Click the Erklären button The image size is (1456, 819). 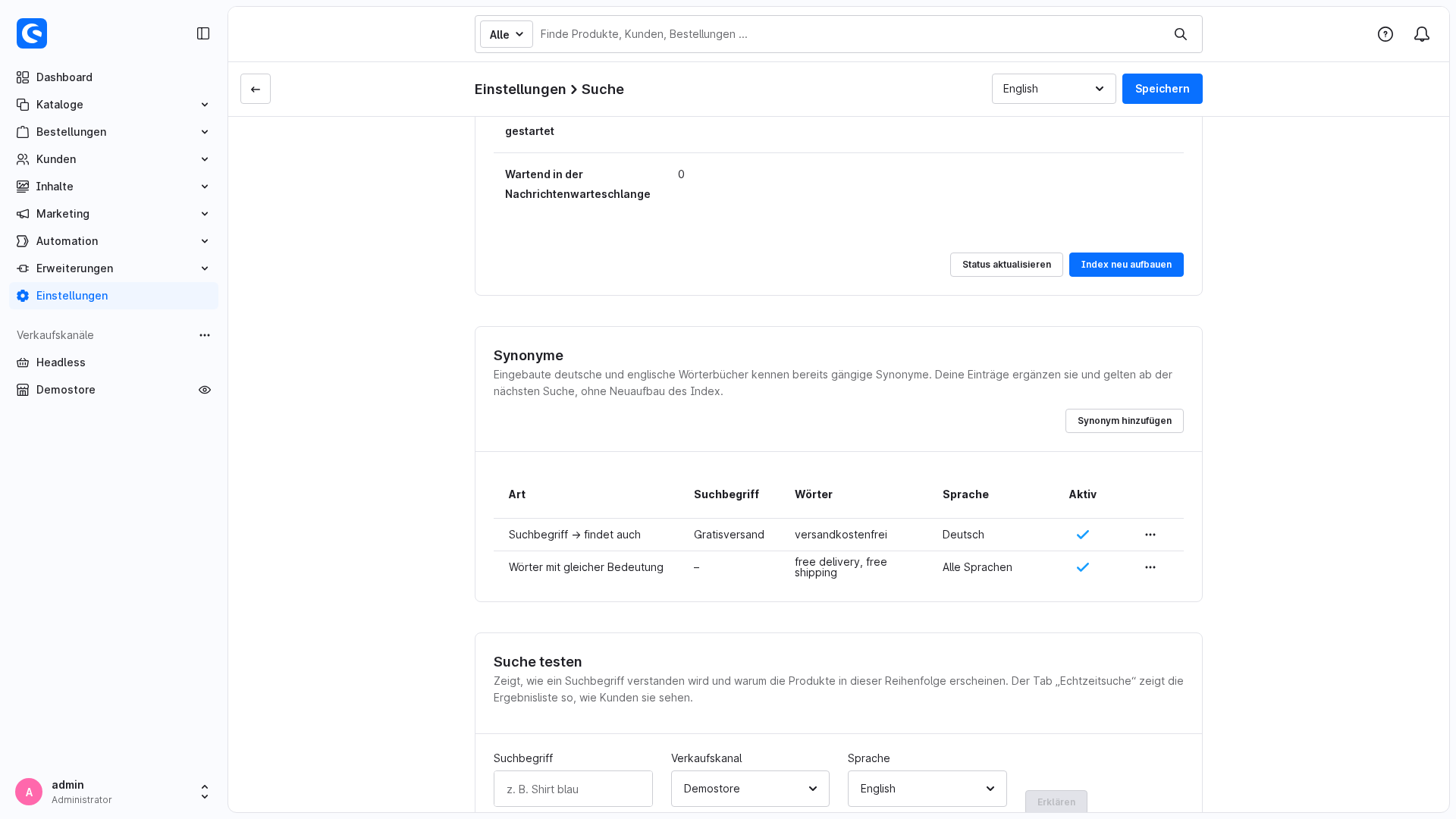point(1056,802)
